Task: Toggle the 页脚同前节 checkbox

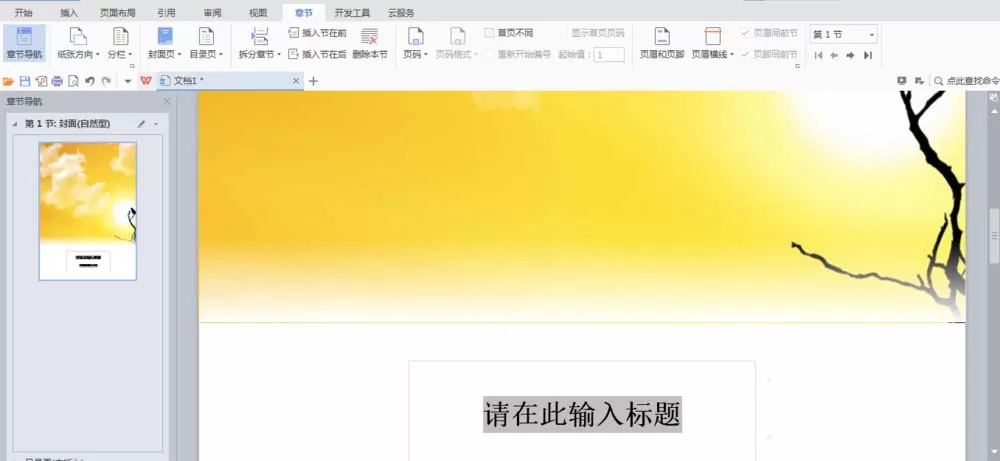Action: (x=769, y=54)
